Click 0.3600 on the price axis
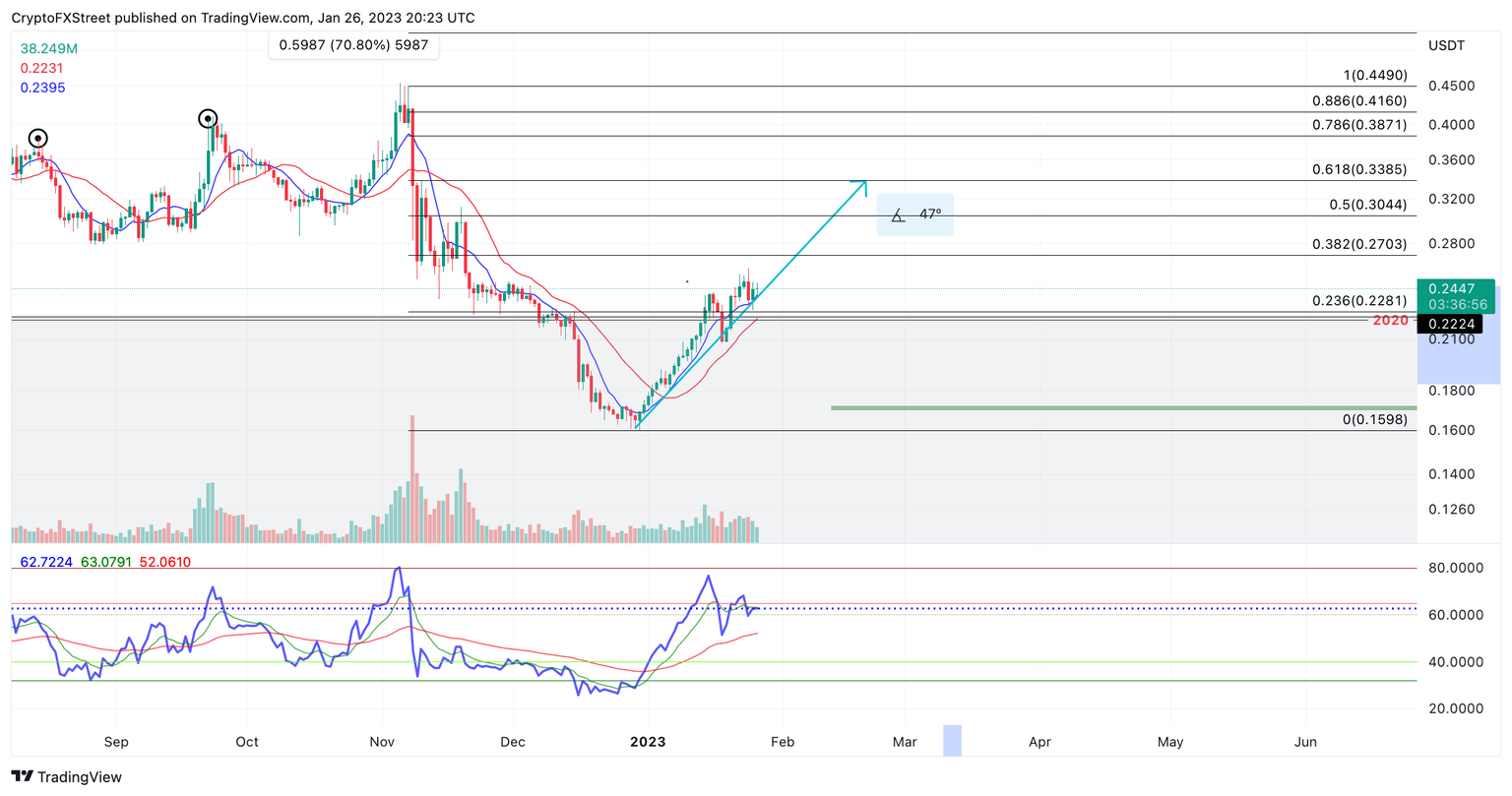The height and width of the screenshot is (796, 1512). coord(1452,160)
